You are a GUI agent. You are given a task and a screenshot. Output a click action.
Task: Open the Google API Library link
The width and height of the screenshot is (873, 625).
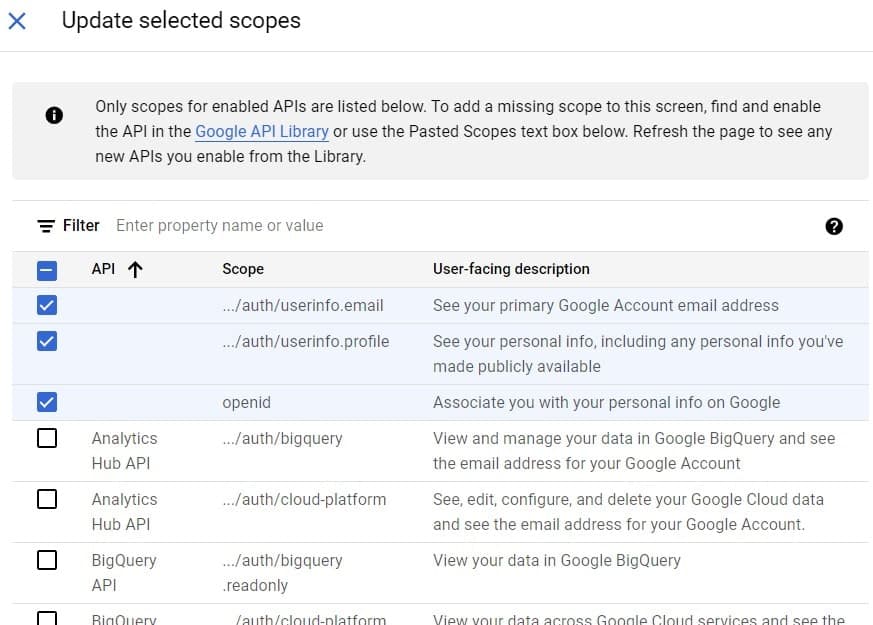click(263, 131)
